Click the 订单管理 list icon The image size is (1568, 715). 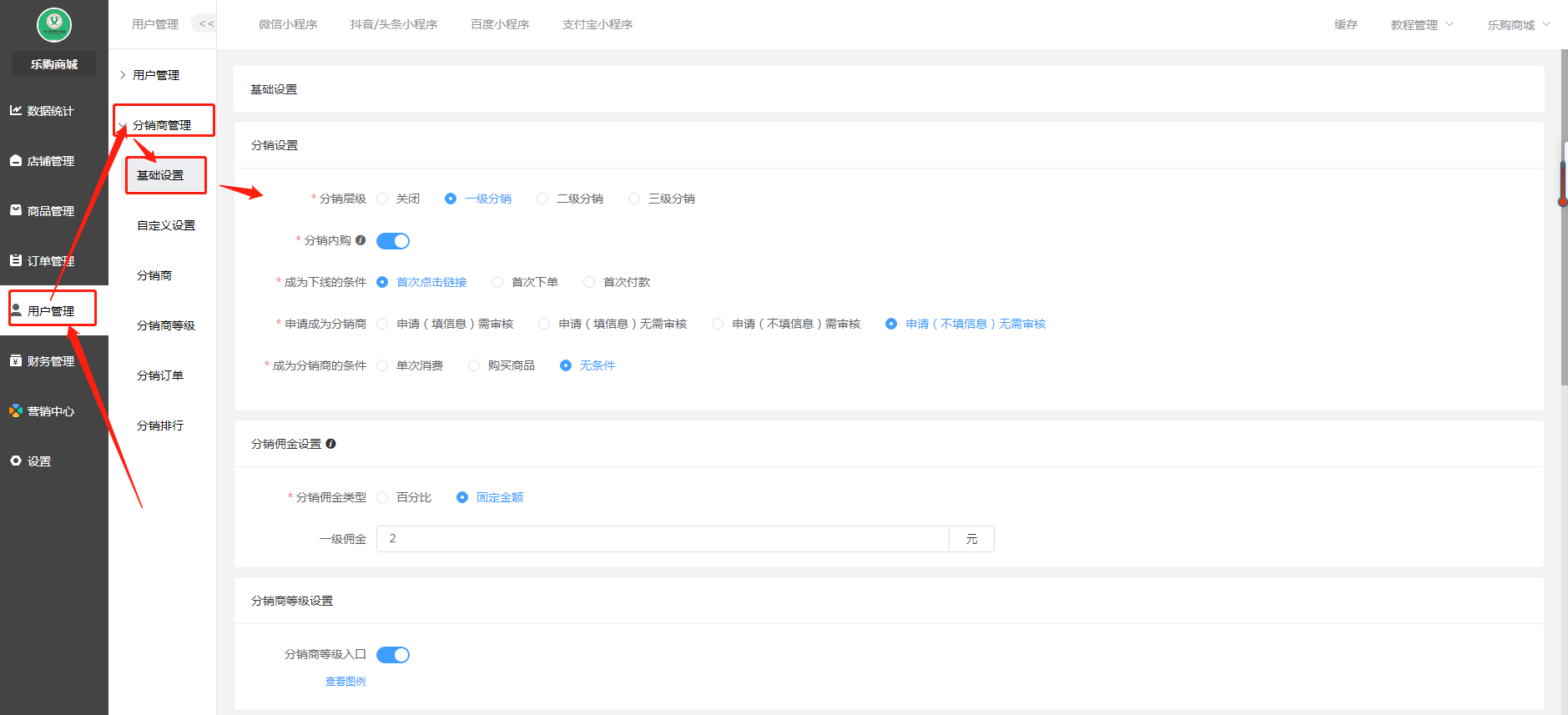point(16,260)
